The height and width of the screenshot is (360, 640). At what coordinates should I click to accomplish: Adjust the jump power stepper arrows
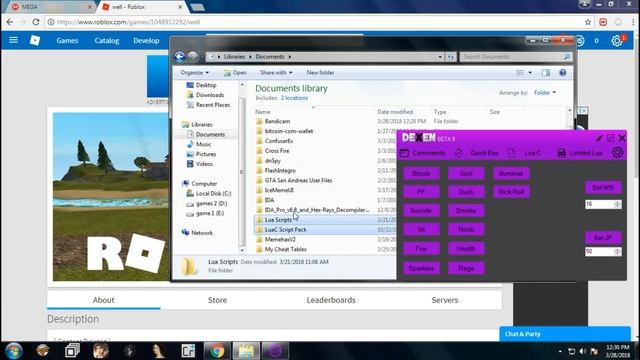click(618, 252)
